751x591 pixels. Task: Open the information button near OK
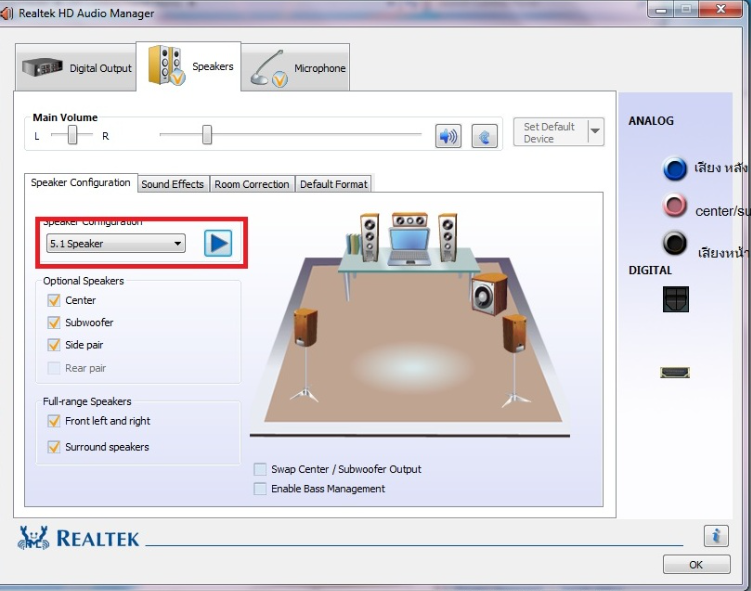tap(716, 535)
